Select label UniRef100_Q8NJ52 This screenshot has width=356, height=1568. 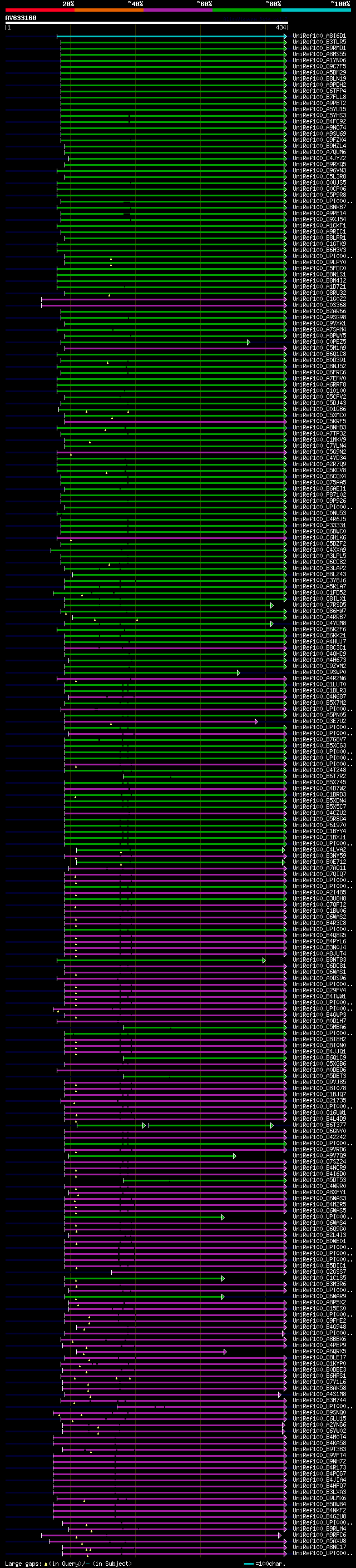[x=319, y=367]
